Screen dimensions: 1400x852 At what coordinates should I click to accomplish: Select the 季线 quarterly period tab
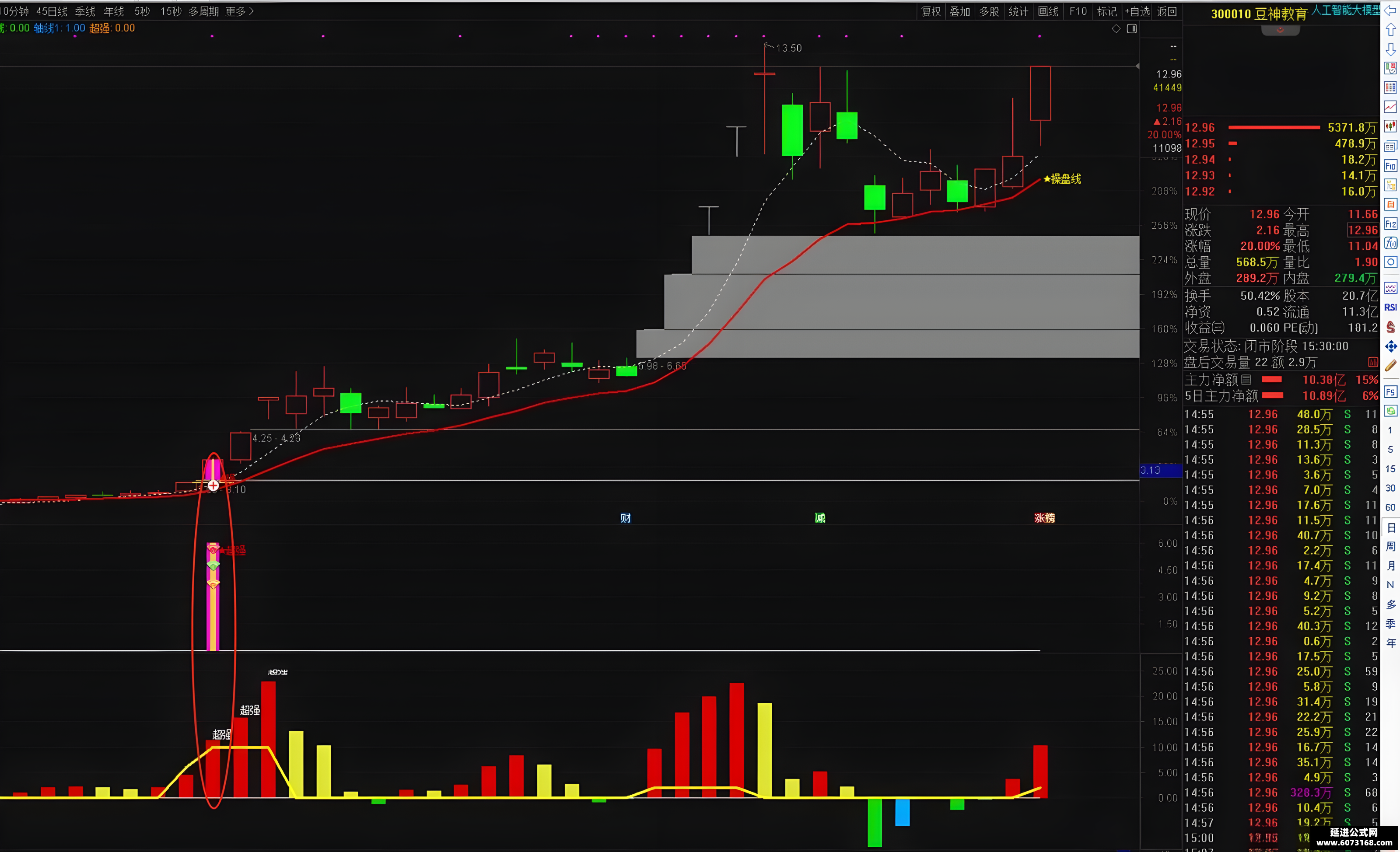click(85, 11)
